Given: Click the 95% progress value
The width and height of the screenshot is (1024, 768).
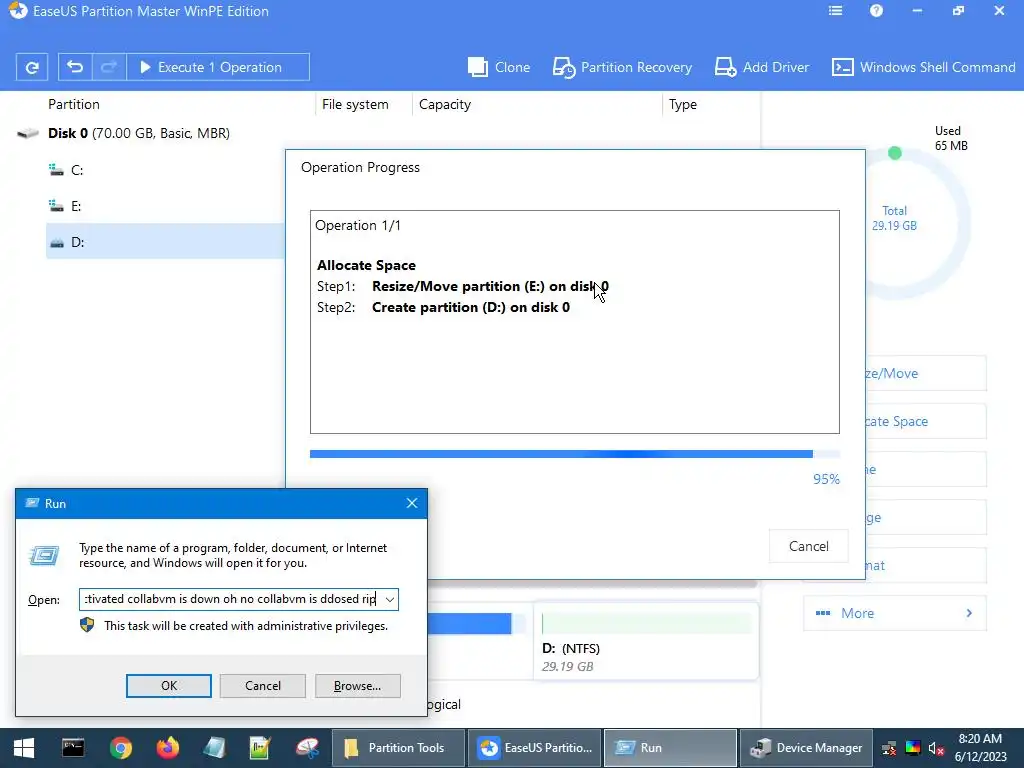Looking at the screenshot, I should pos(826,479).
